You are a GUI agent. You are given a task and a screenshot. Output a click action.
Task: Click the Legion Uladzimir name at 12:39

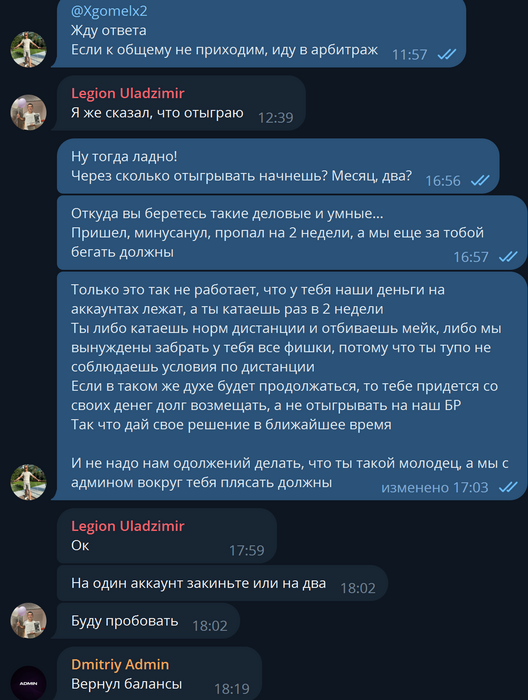click(x=128, y=93)
